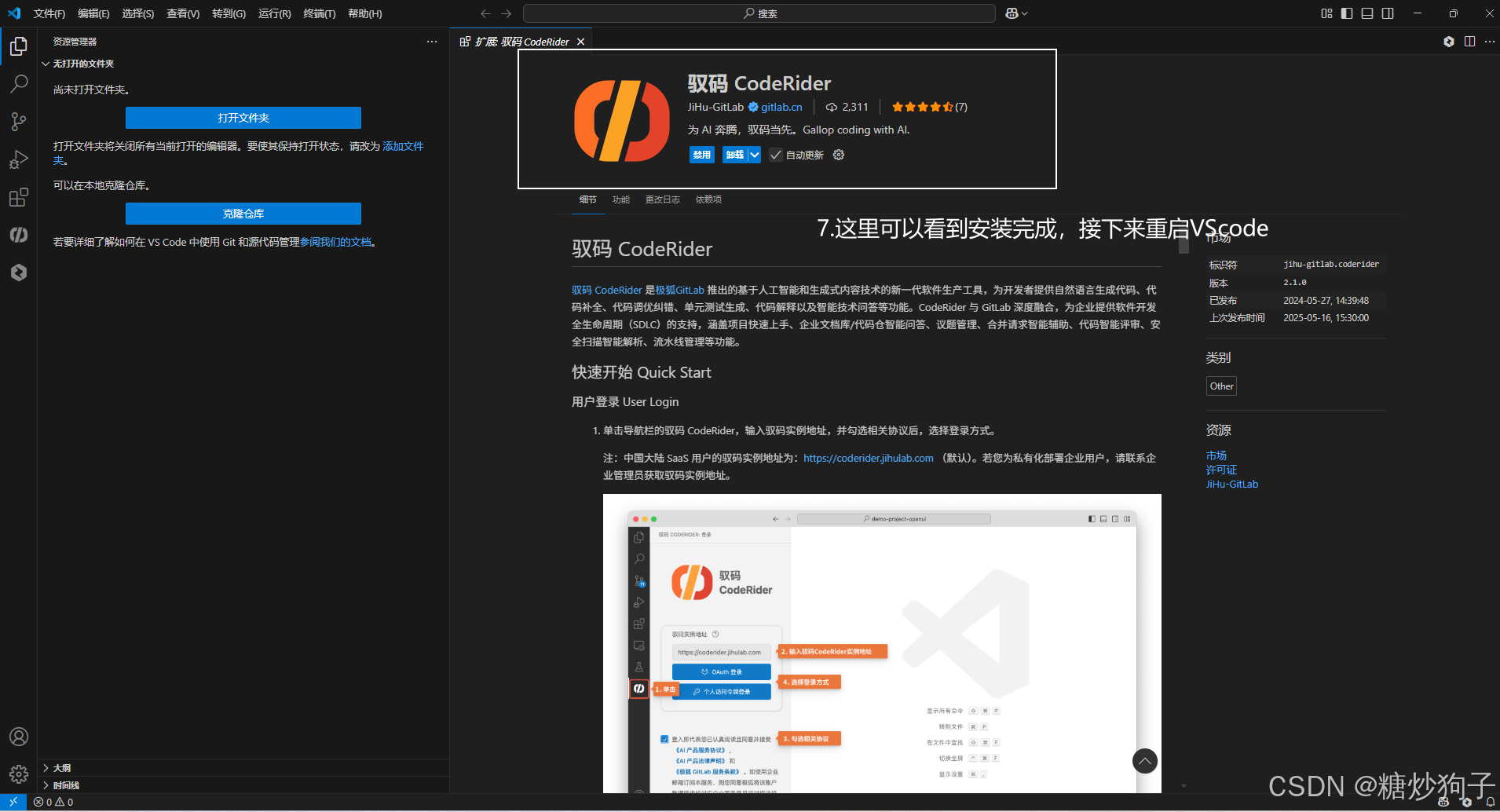Open the gitlab.cn publisher link

781,107
